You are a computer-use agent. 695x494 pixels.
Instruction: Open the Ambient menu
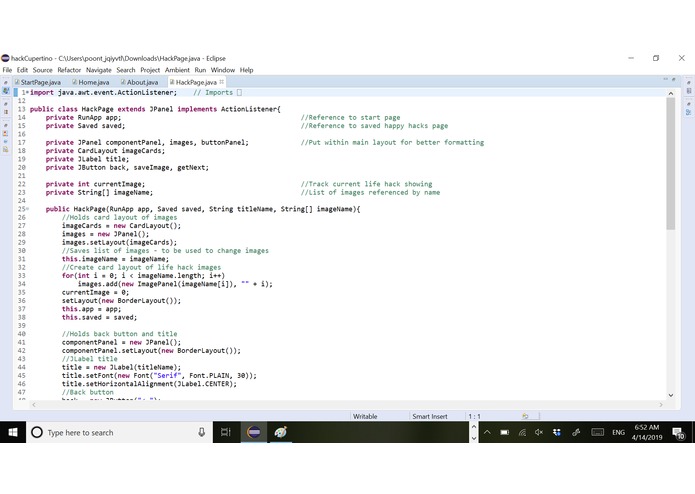tap(177, 70)
